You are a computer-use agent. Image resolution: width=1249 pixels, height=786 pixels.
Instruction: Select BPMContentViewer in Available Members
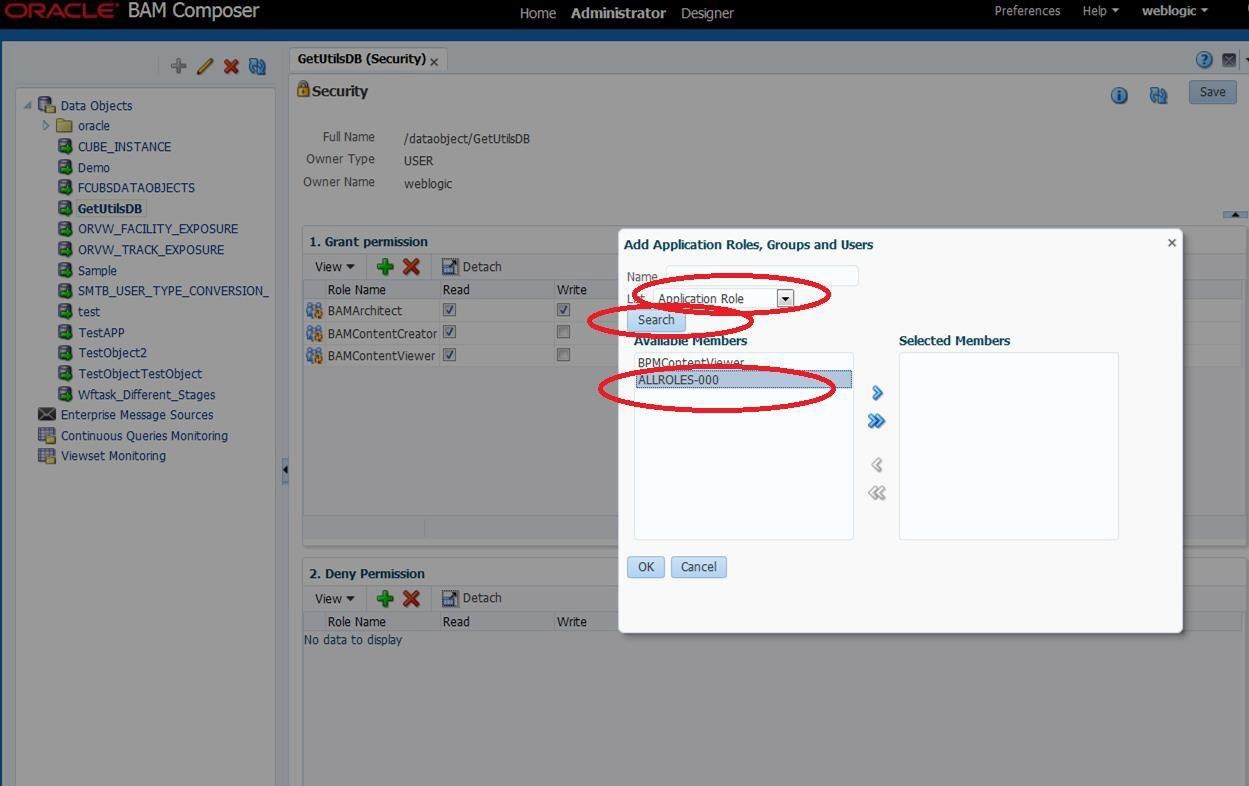(743, 362)
